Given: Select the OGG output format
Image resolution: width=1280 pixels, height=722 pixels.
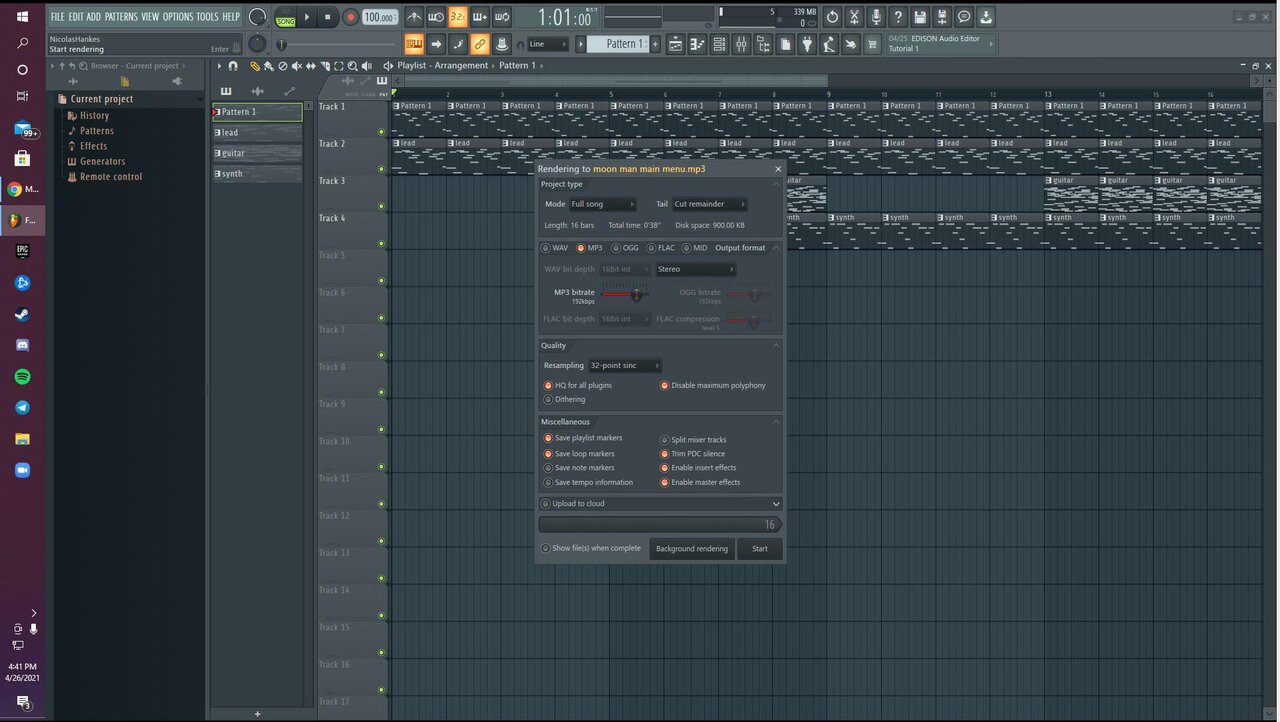Looking at the screenshot, I should point(624,248).
